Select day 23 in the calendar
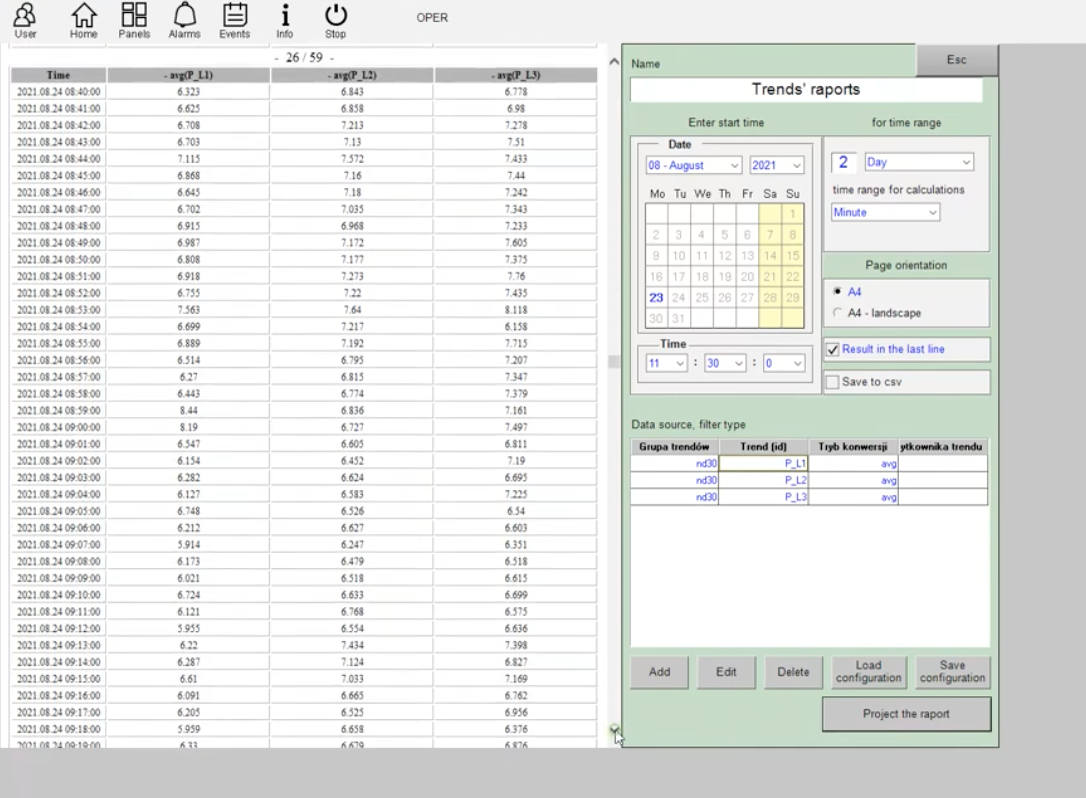The image size is (1086, 798). [x=656, y=298]
